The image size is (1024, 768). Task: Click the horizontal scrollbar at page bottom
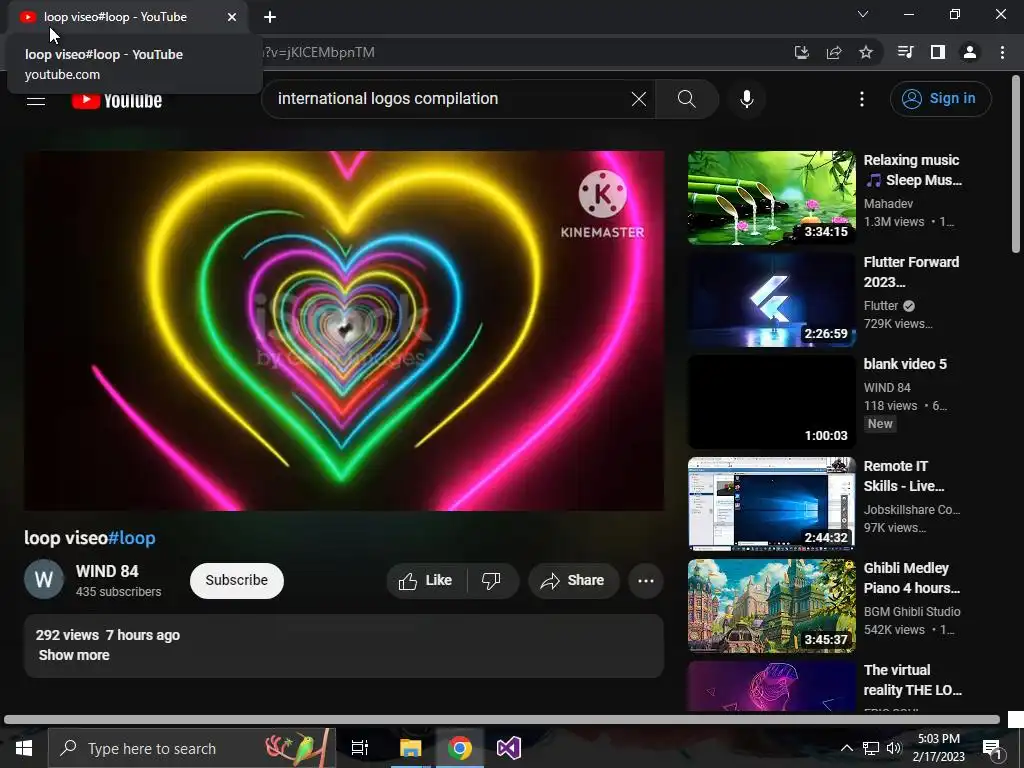click(502, 720)
